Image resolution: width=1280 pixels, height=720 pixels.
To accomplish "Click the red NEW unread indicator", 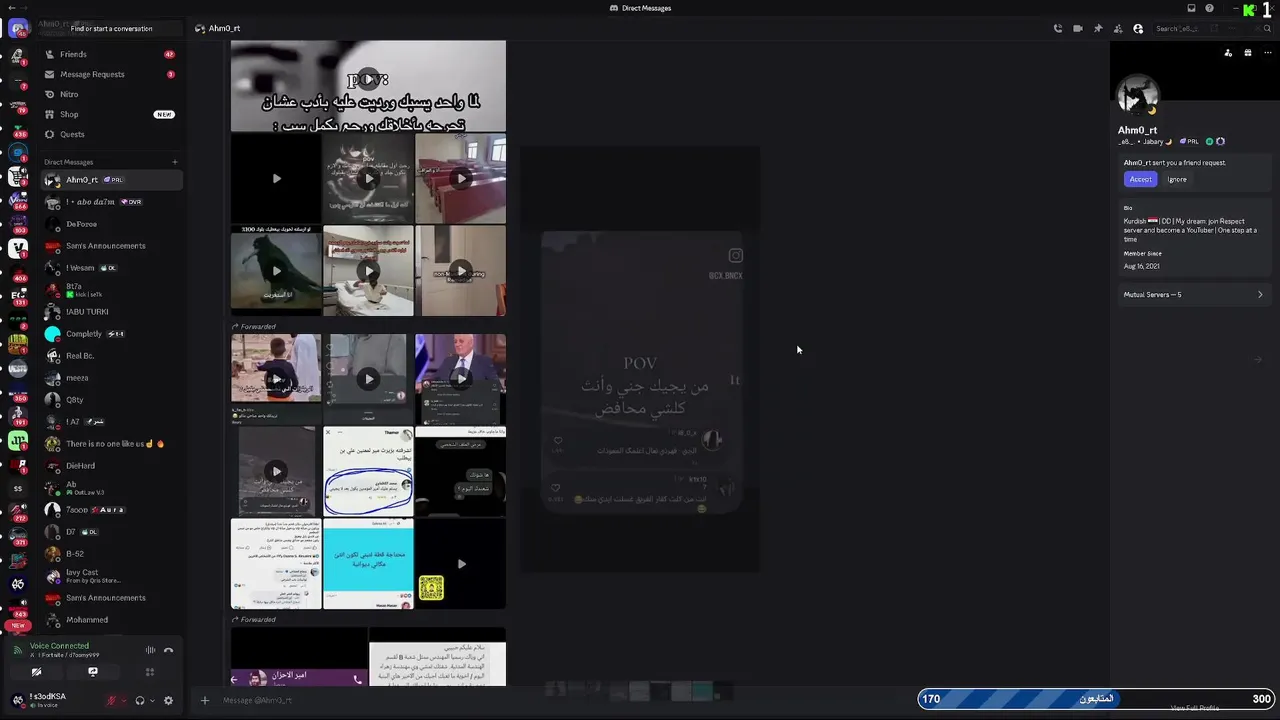I will (x=18, y=625).
